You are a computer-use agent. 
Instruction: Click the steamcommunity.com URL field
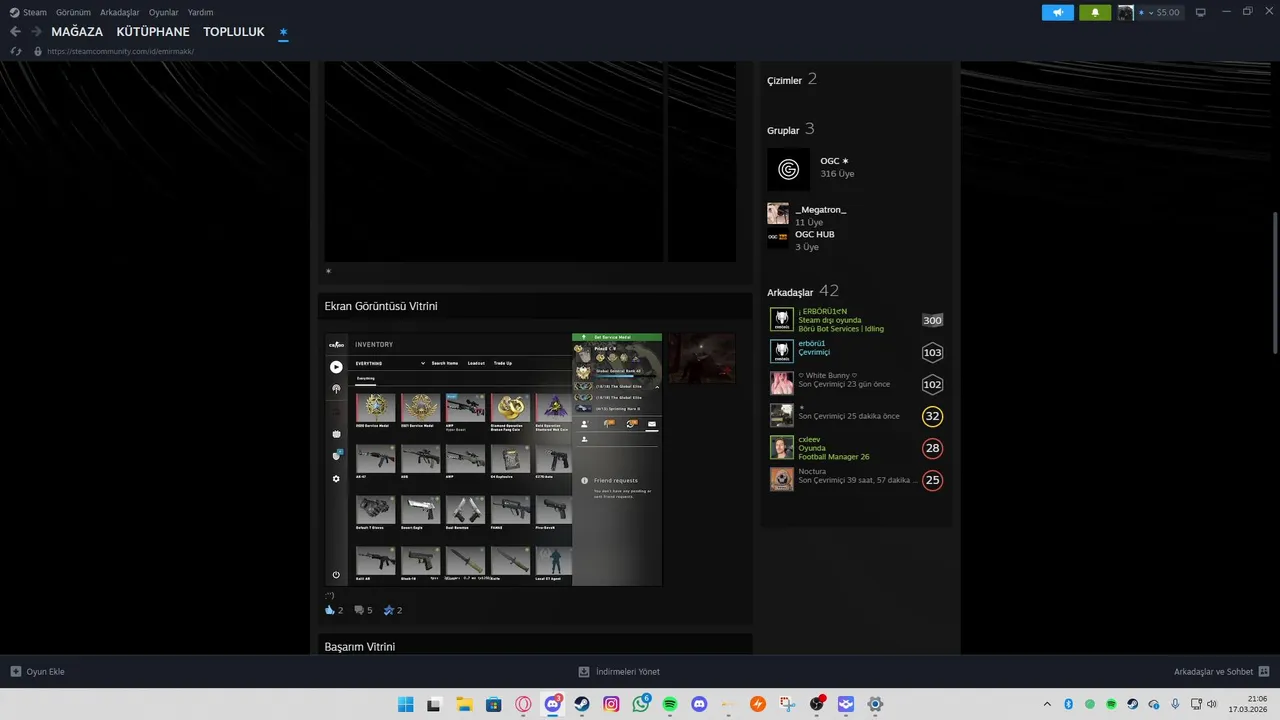[120, 51]
